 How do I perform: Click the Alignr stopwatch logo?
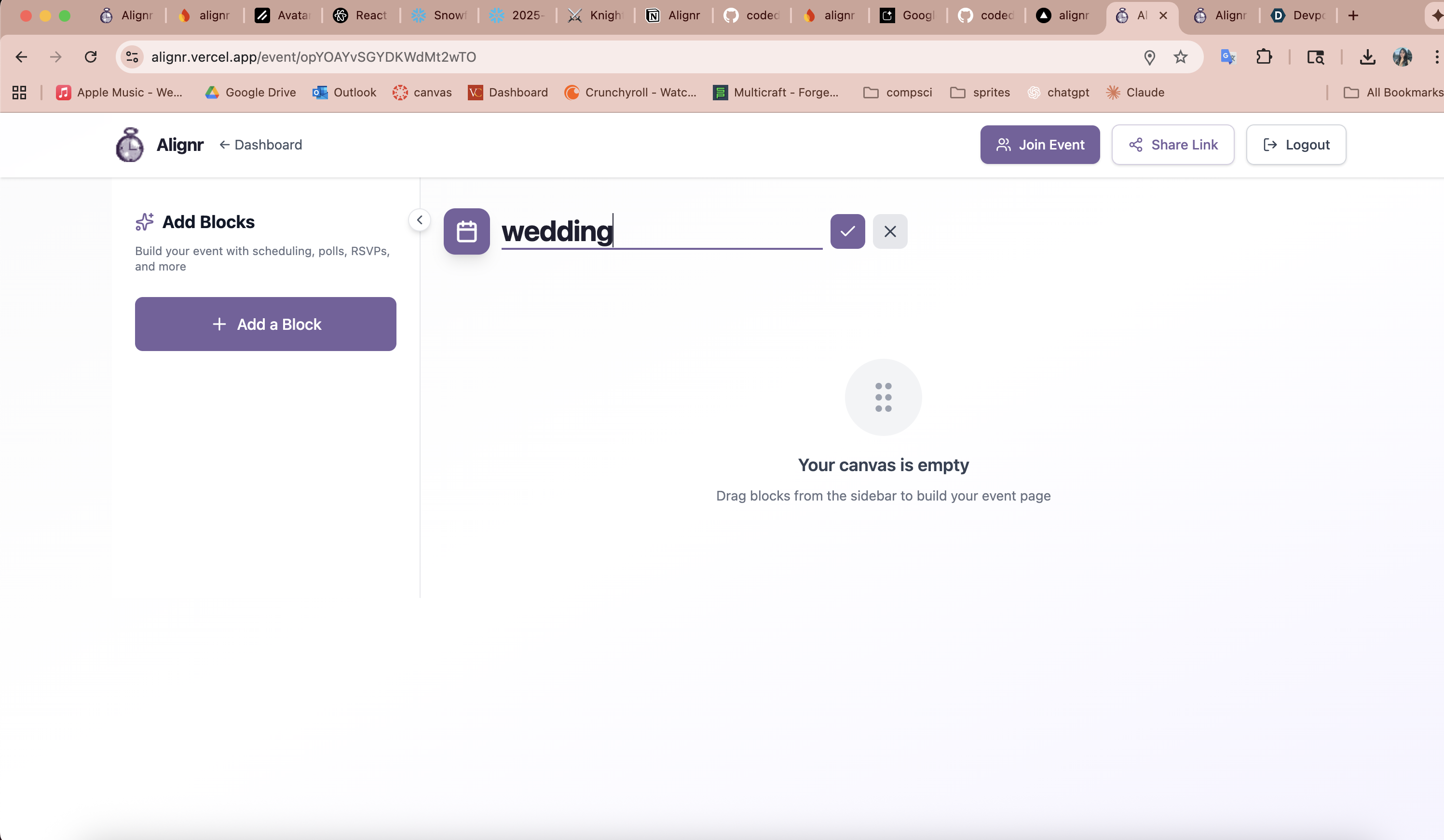click(130, 145)
